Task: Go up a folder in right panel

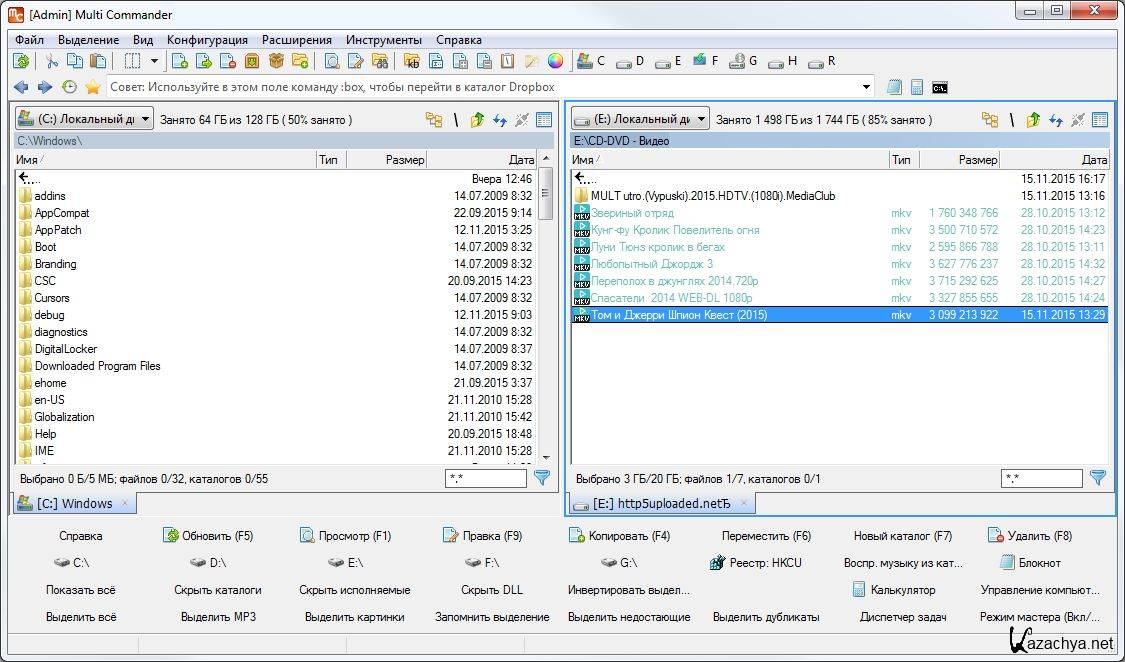Action: click(x=1033, y=120)
